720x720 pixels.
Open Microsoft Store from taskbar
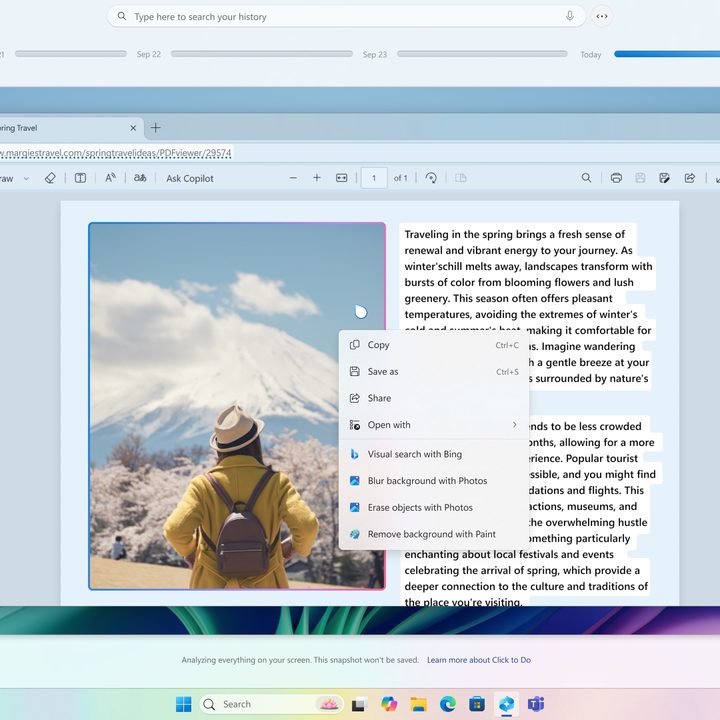[x=477, y=704]
